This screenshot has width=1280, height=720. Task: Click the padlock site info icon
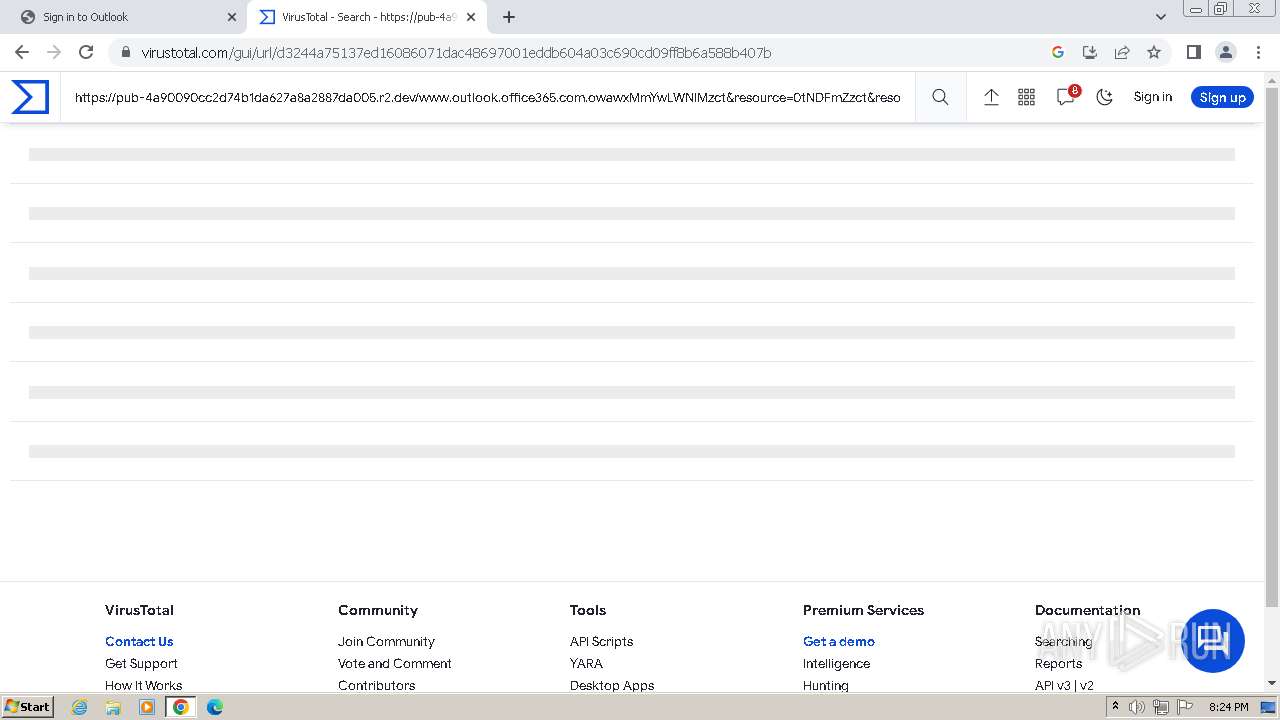pyautogui.click(x=125, y=53)
